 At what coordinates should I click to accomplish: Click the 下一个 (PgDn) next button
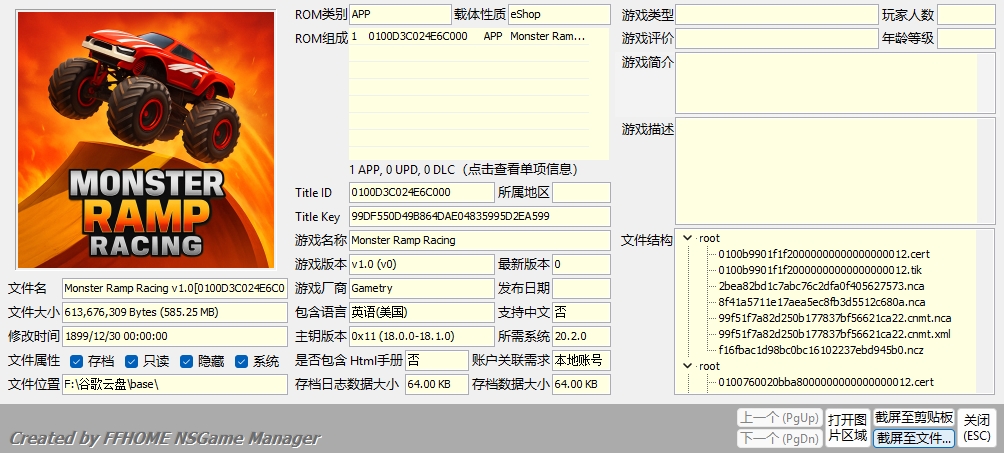779,438
